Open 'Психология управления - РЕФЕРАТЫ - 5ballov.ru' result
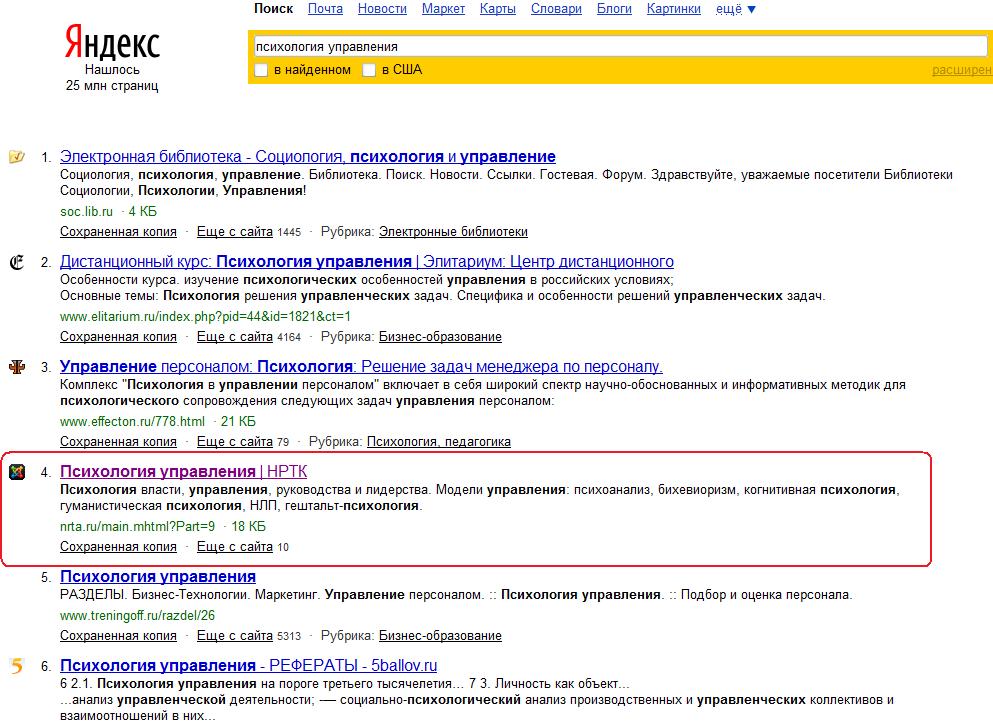This screenshot has height=727, width=993. pyautogui.click(x=248, y=666)
